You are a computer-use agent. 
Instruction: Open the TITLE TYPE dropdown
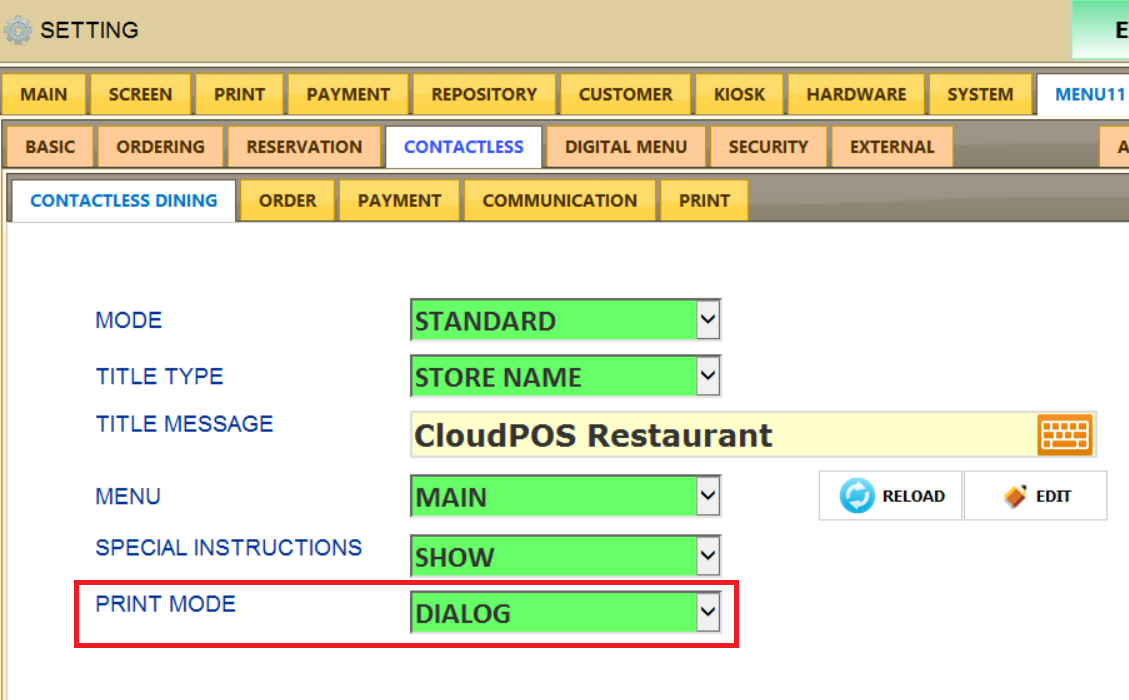[x=565, y=376]
